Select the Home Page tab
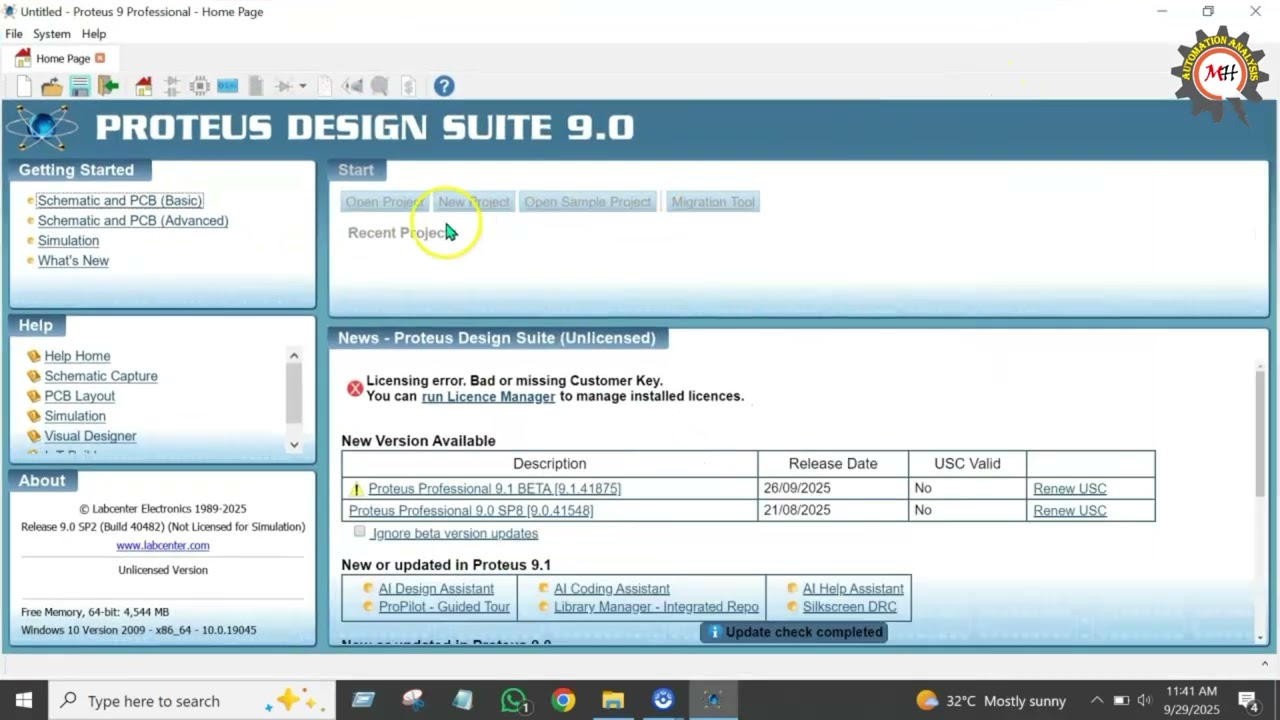This screenshot has height=720, width=1280. [62, 58]
